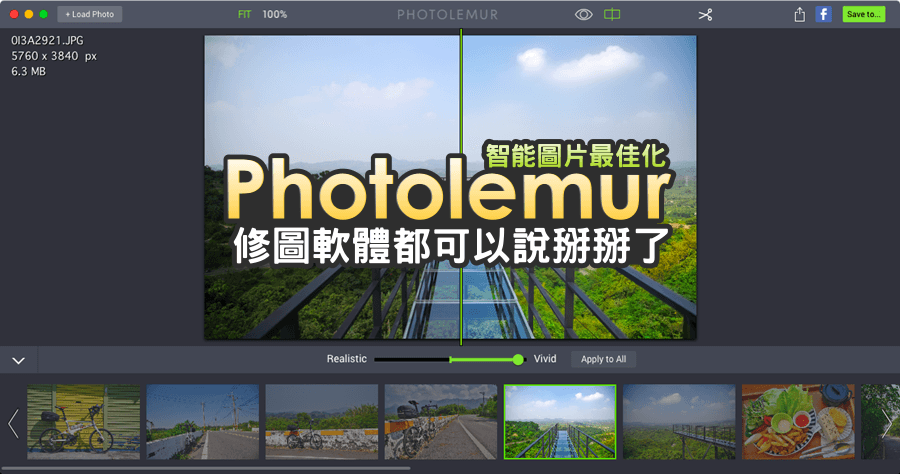
Task: Click the green fullscreen window button
Action: tap(43, 14)
